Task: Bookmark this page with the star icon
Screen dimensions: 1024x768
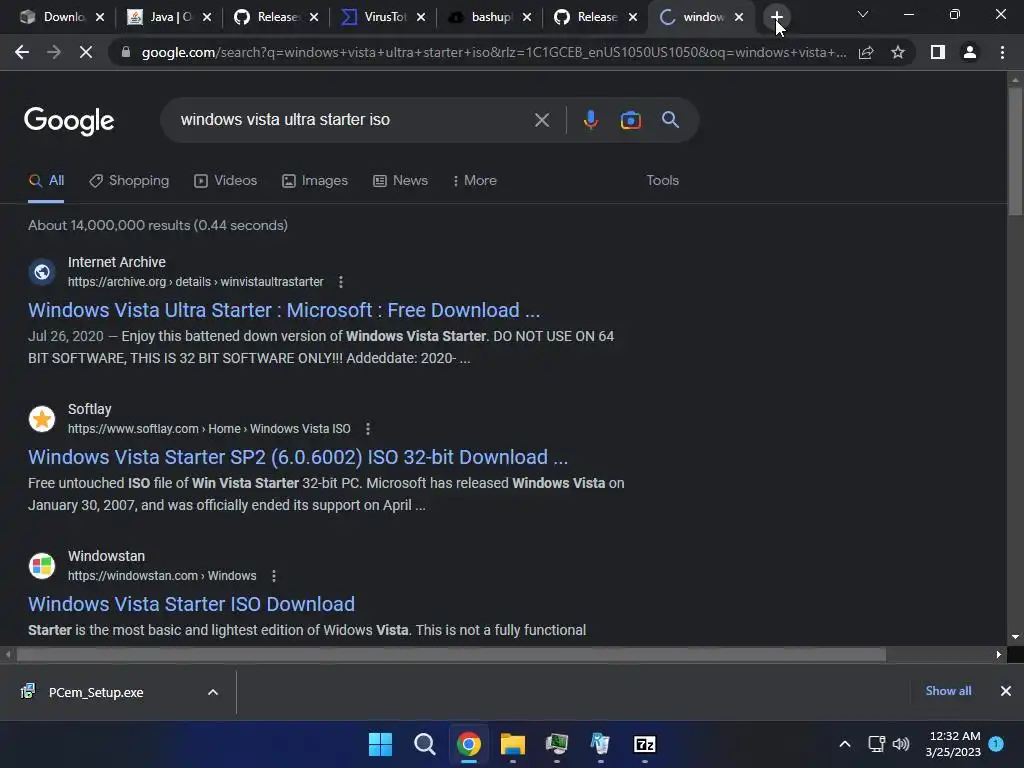Action: (898, 52)
